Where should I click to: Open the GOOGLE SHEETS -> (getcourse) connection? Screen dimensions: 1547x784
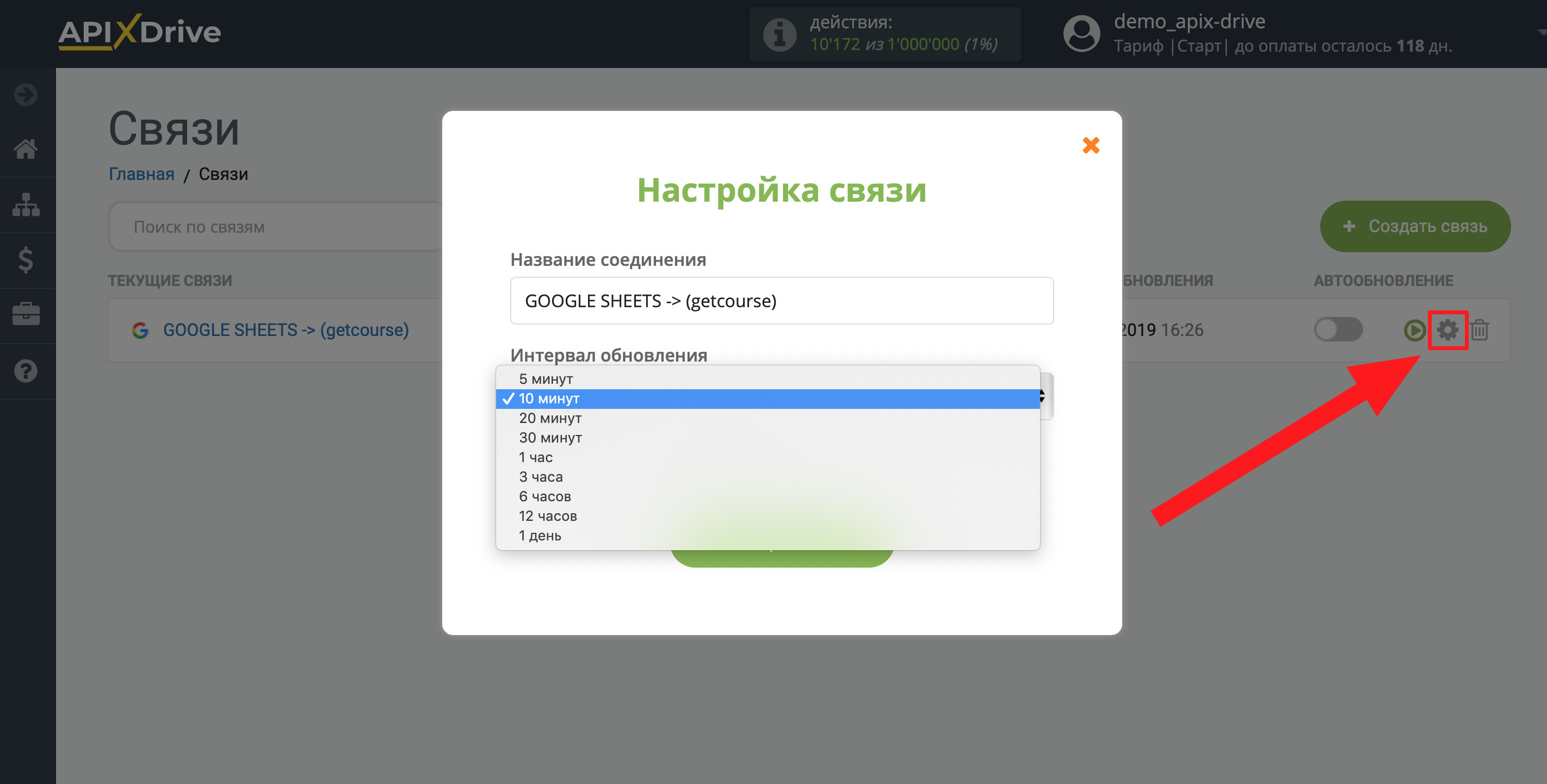[286, 329]
